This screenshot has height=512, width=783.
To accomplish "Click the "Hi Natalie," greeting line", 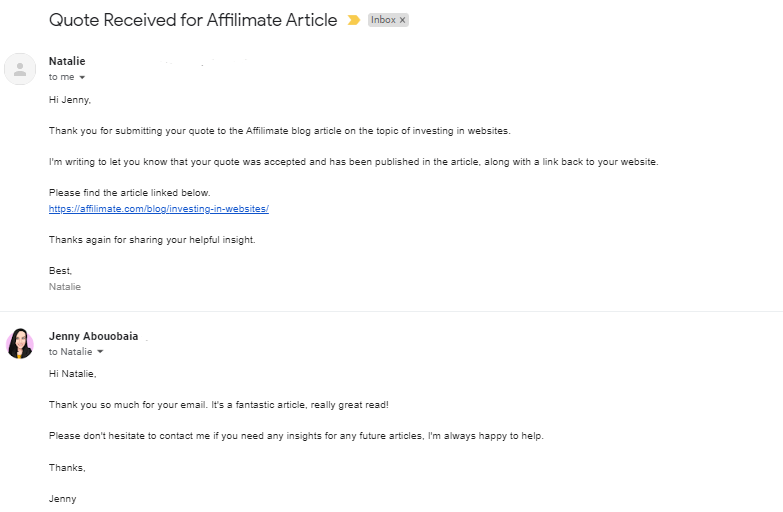I will (72, 374).
